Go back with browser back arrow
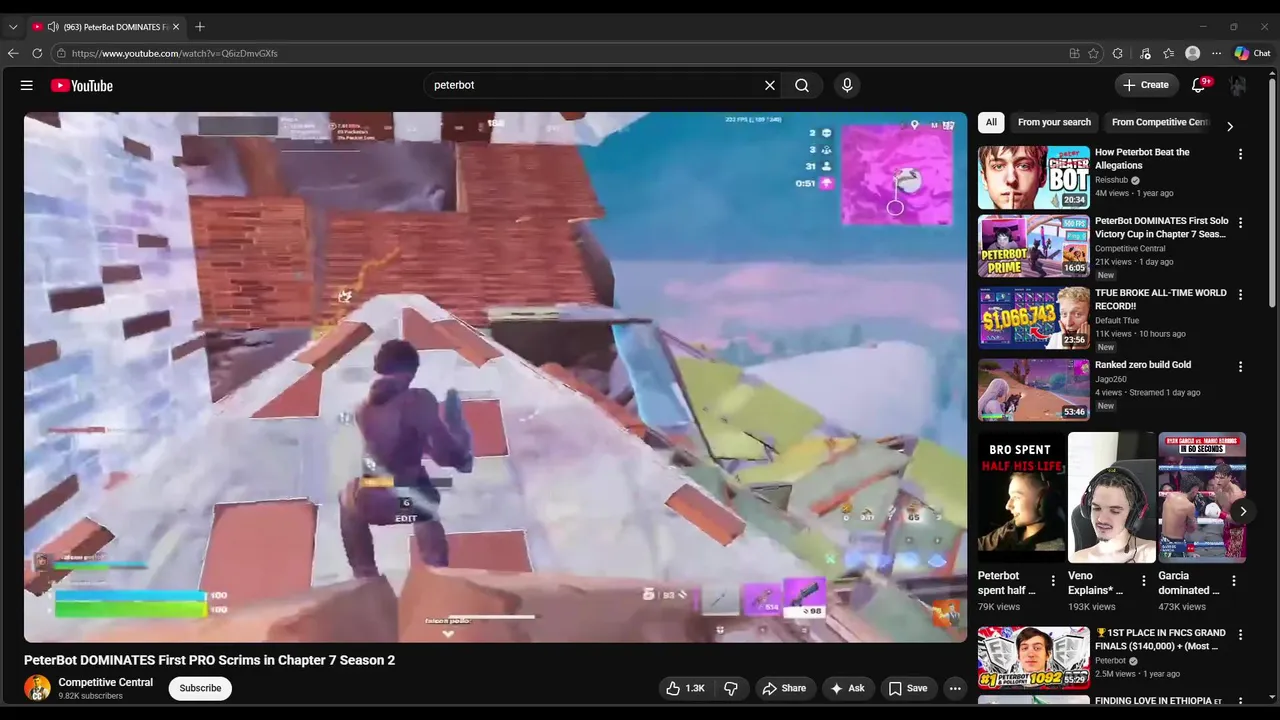The image size is (1280, 720). (x=13, y=53)
